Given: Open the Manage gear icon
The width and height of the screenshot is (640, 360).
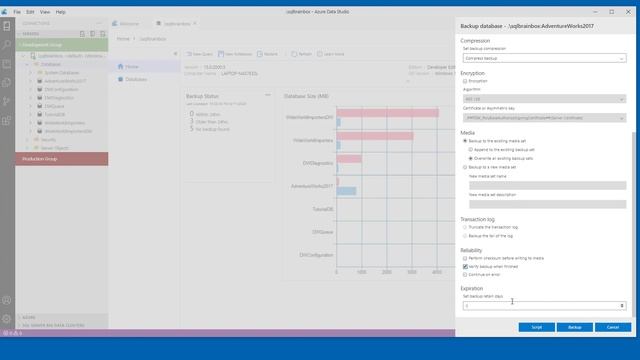Looking at the screenshot, I should (7, 319).
